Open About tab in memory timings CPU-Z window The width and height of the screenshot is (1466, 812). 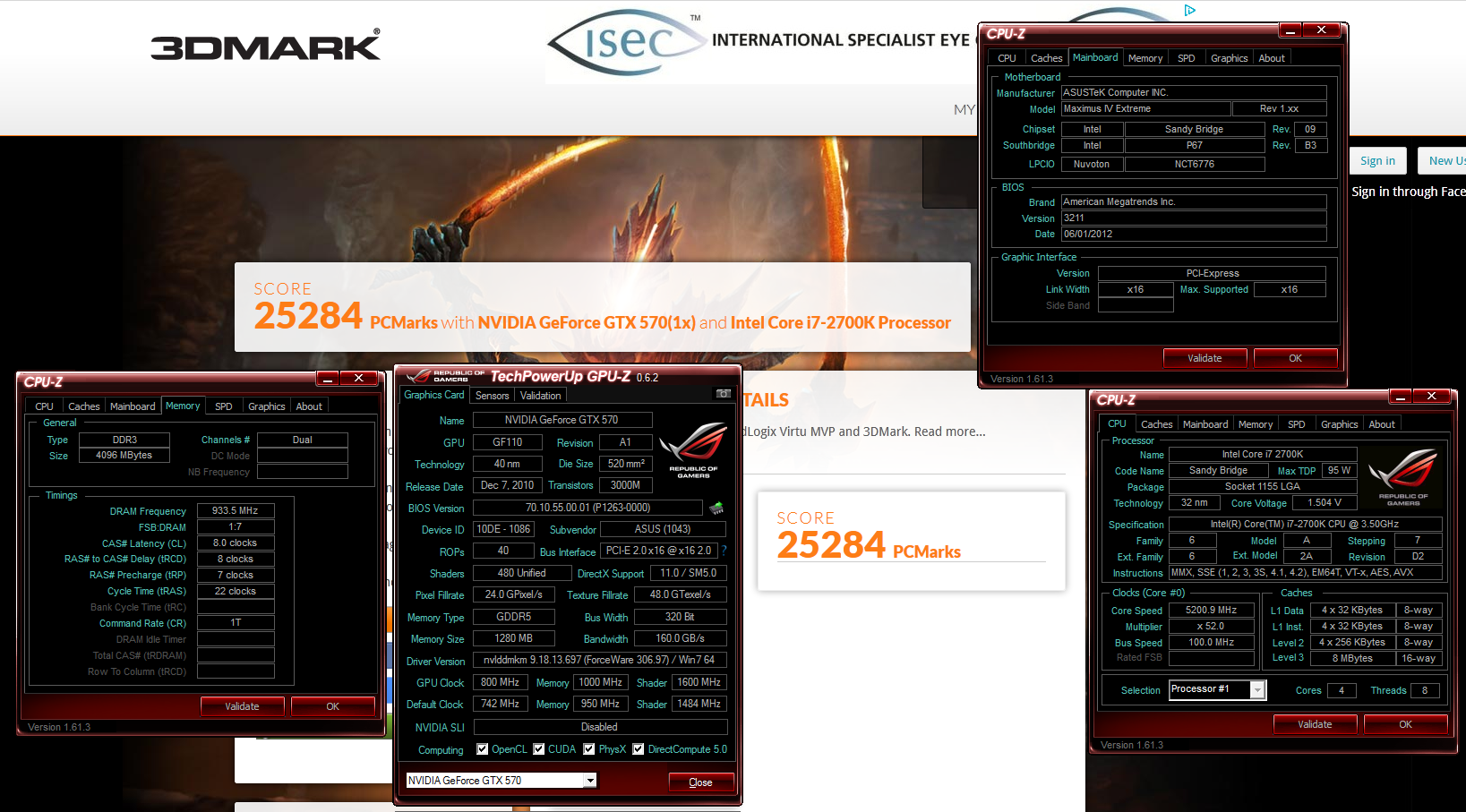coord(309,406)
